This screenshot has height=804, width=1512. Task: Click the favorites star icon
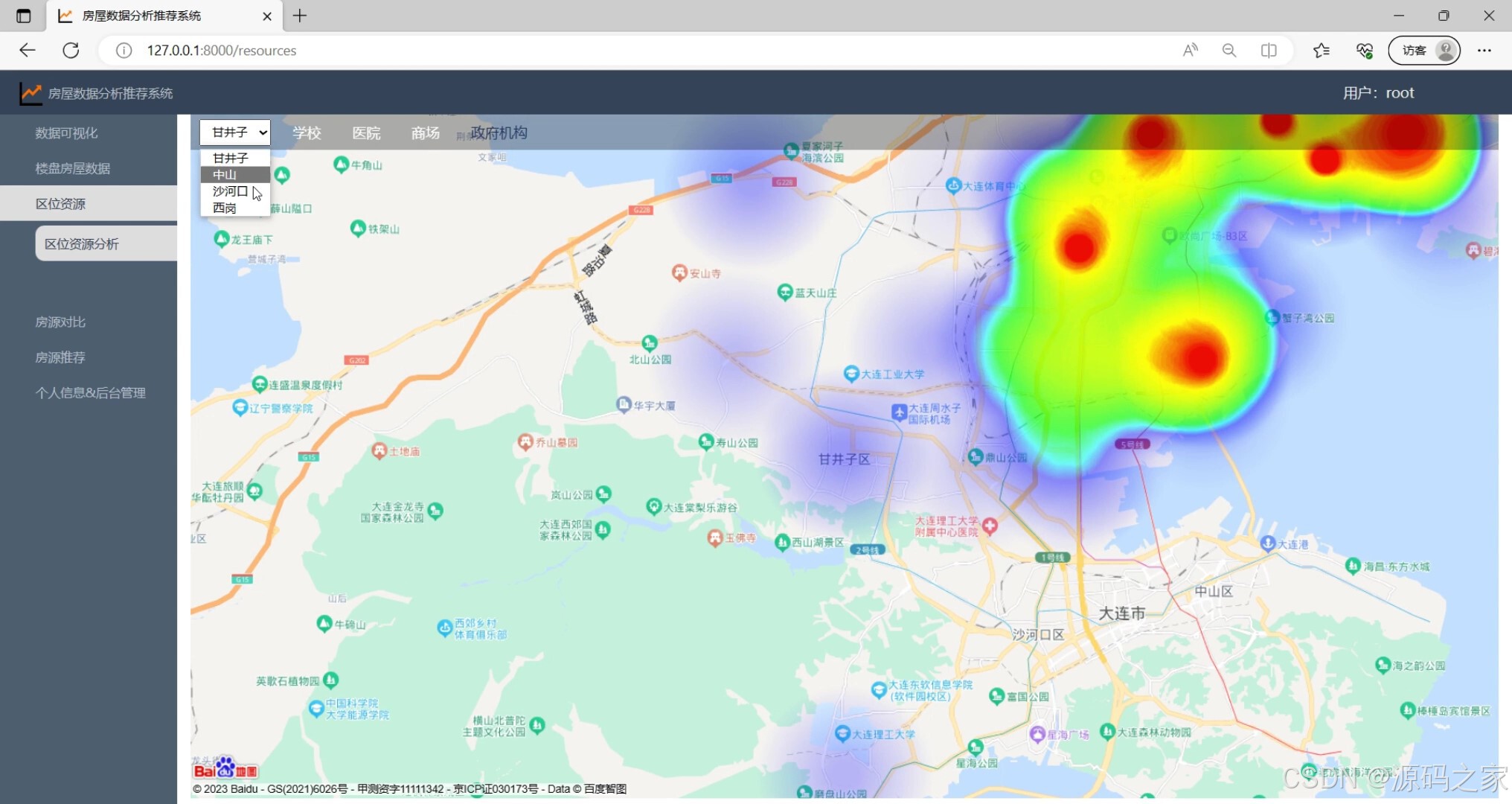(x=1322, y=50)
